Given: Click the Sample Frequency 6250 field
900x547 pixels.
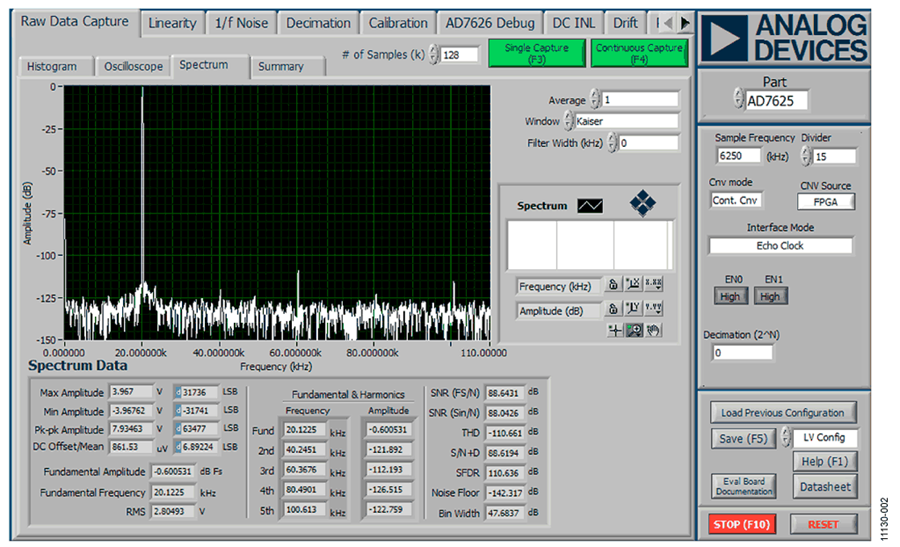Looking at the screenshot, I should click(738, 156).
